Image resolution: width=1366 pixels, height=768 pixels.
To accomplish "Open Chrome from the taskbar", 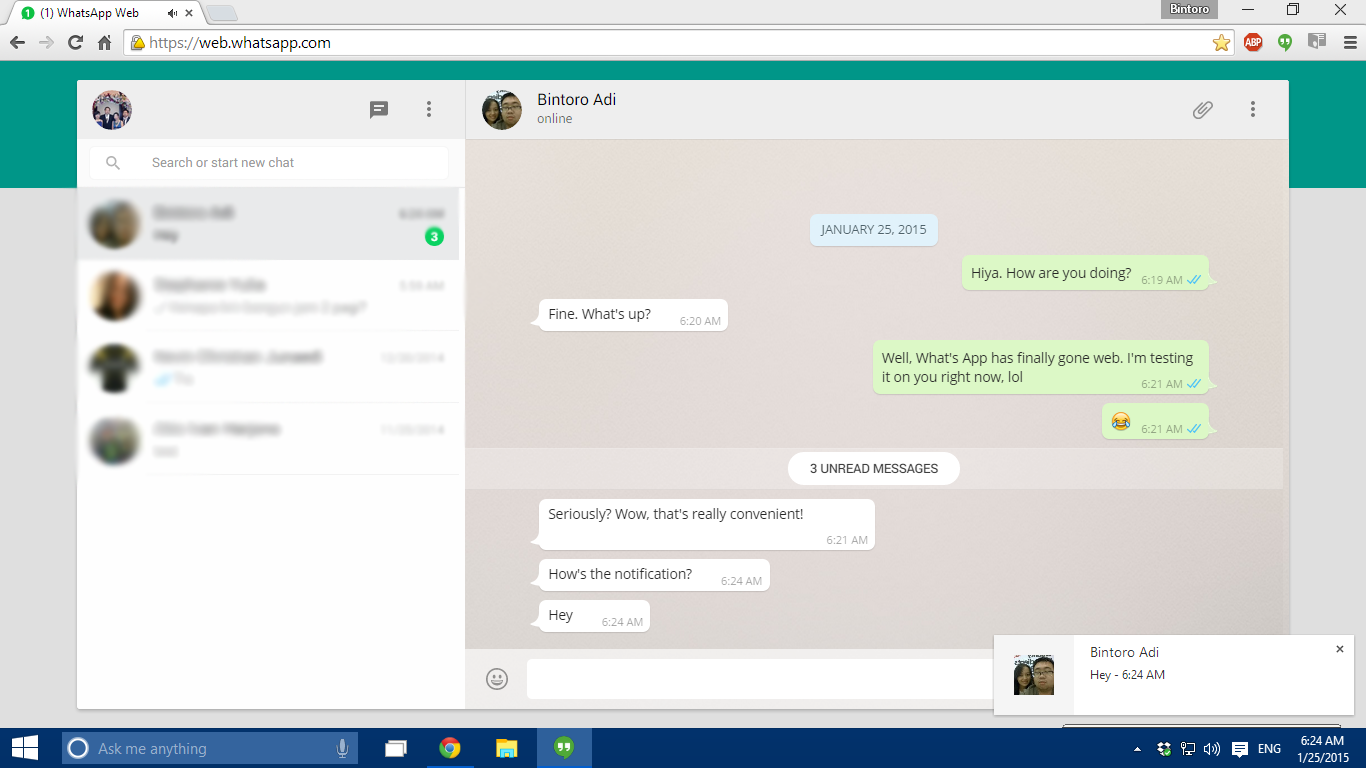I will pyautogui.click(x=450, y=748).
